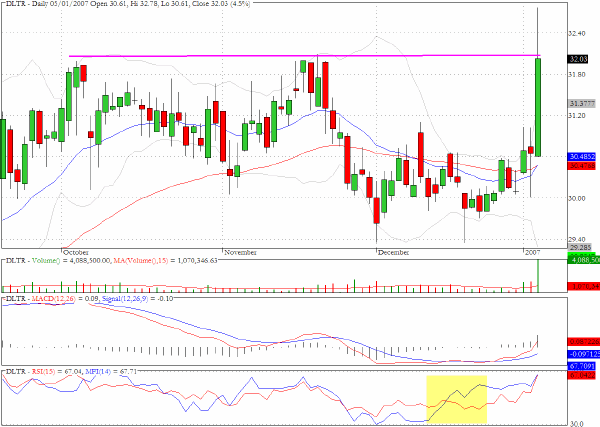600x427 pixels.
Task: Select the 31.80 price axis label
Action: coord(577,75)
